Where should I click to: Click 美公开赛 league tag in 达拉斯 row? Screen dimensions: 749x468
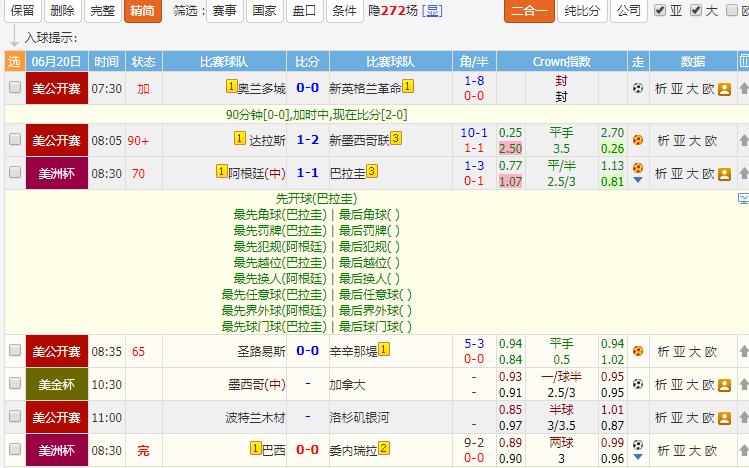pyautogui.click(x=57, y=140)
